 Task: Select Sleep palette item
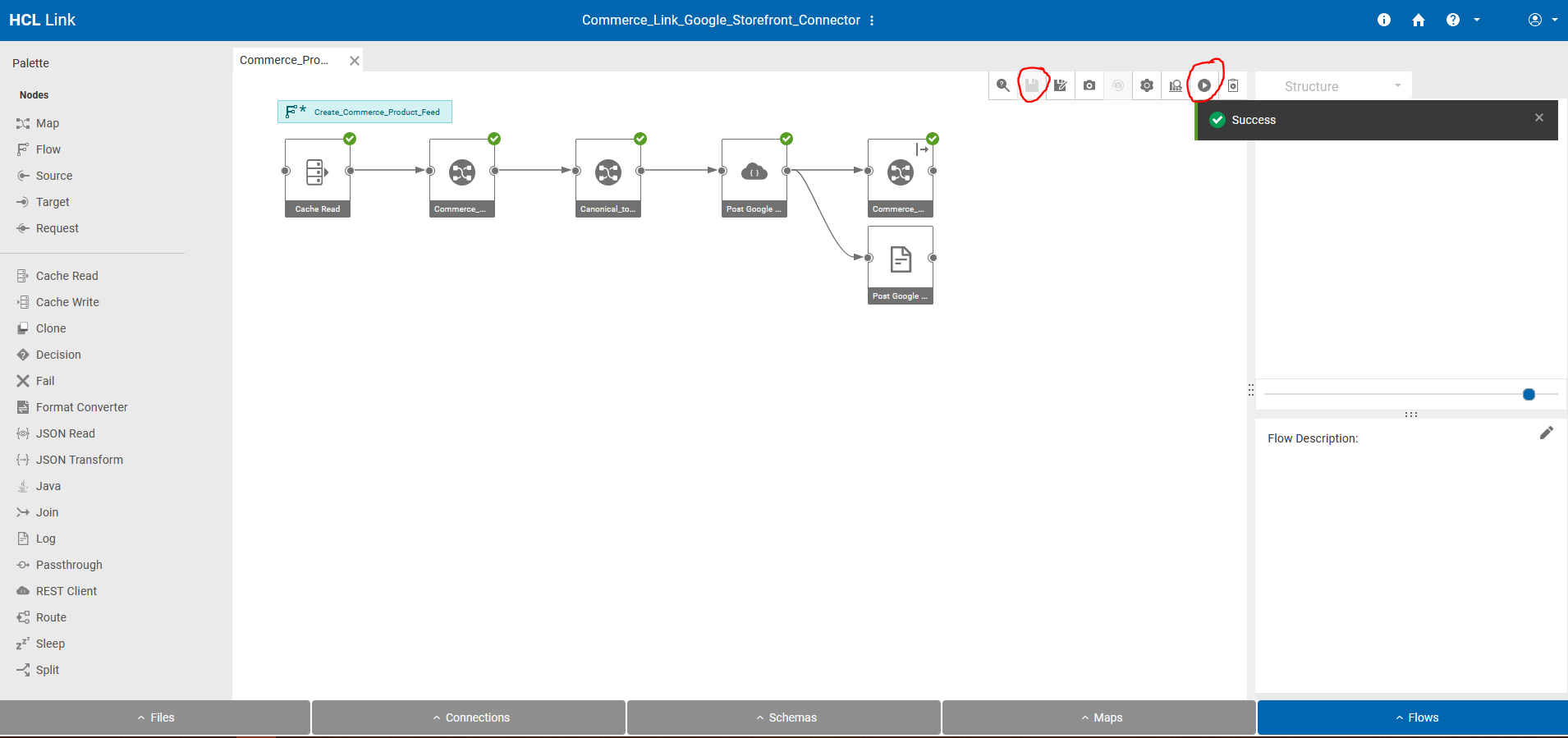pos(40,644)
